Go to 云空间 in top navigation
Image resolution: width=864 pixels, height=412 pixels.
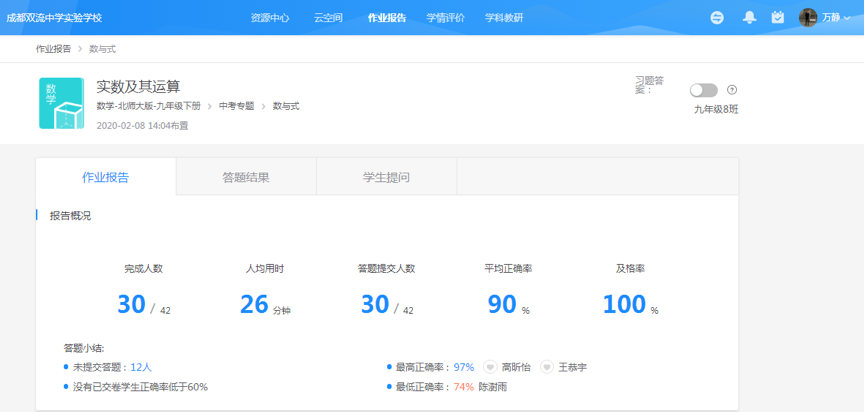click(x=328, y=18)
